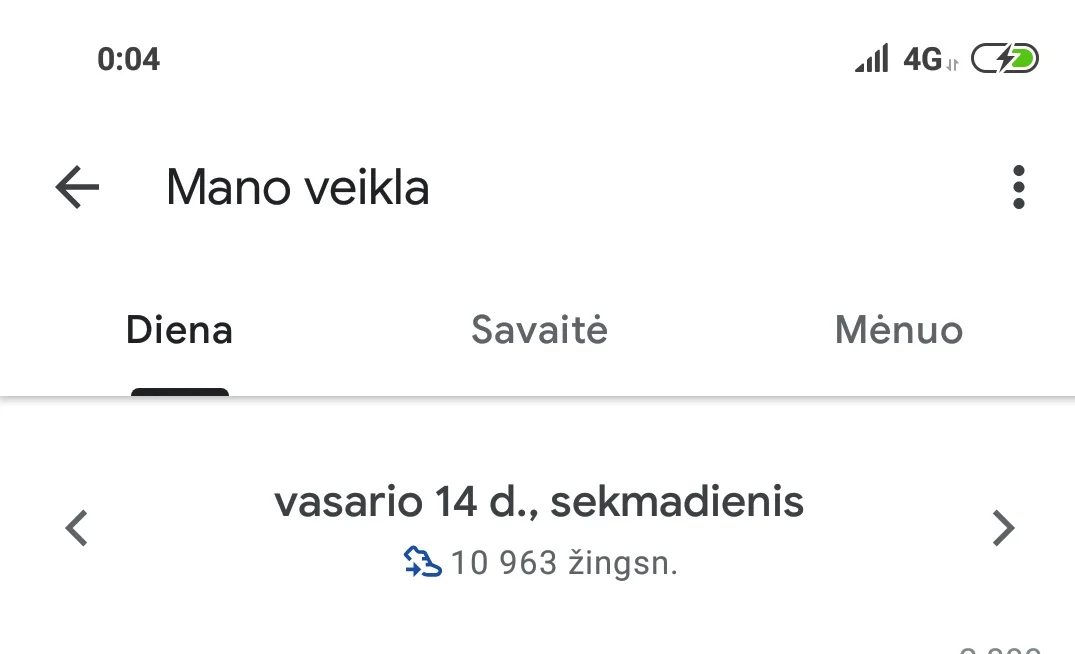Switch to the Mėnuo tab

[x=898, y=330]
